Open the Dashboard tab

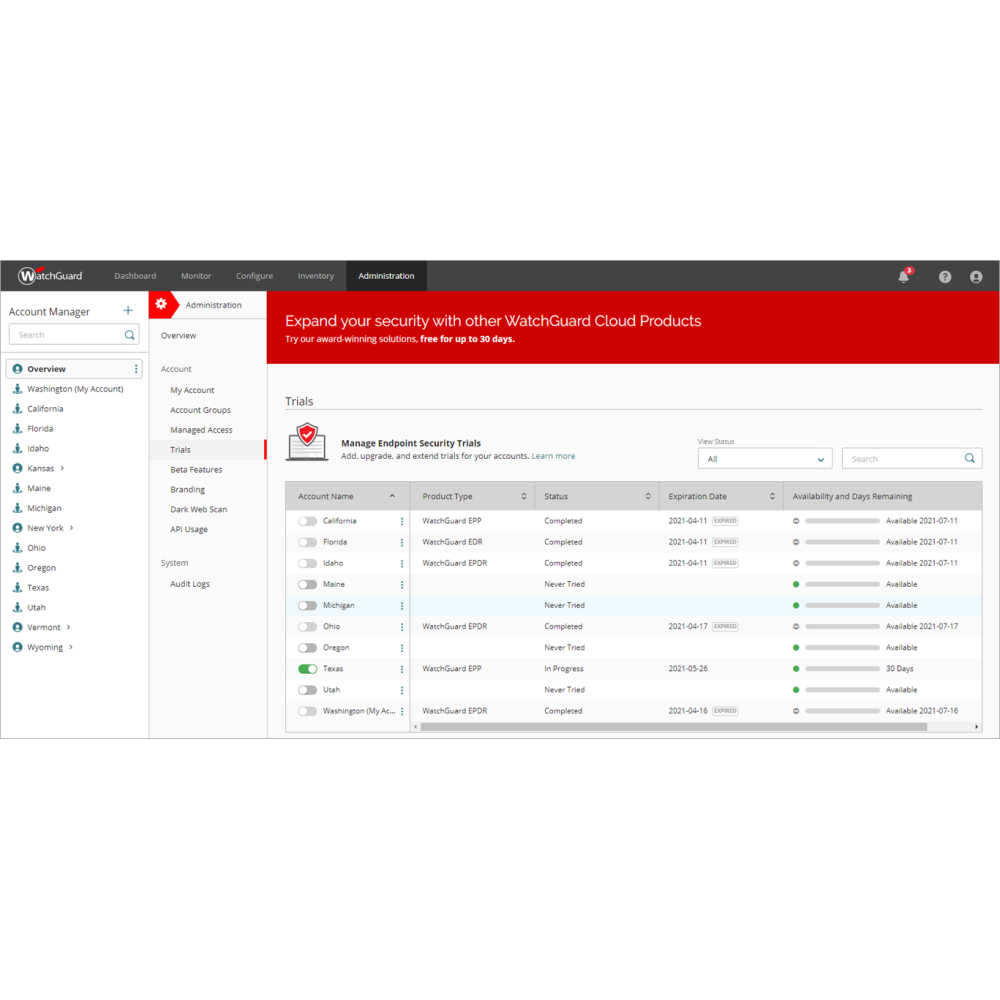click(x=135, y=276)
